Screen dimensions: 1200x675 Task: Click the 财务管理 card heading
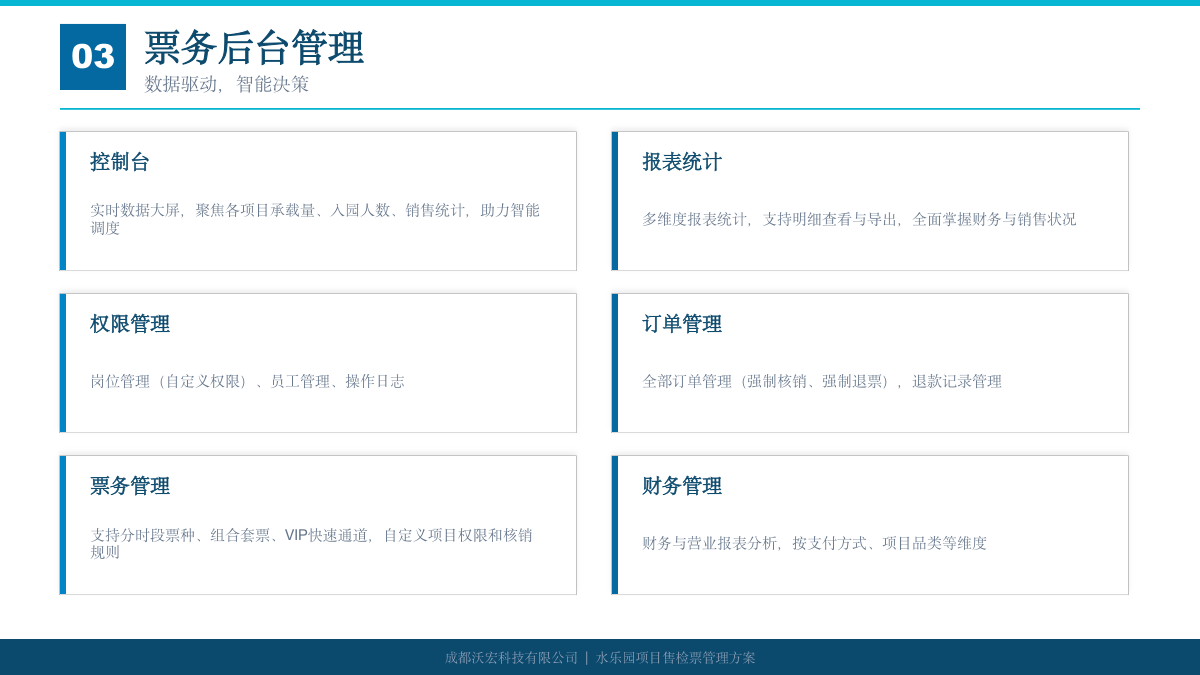[682, 486]
